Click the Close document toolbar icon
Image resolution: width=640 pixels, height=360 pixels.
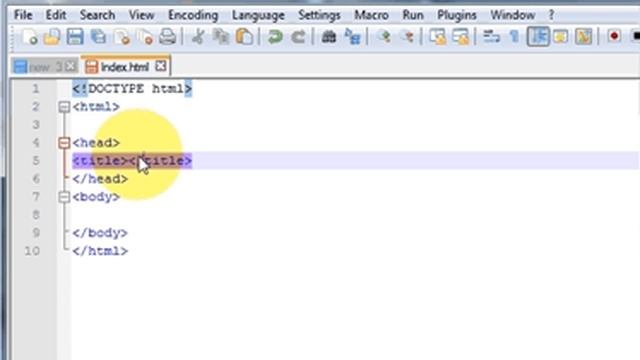(x=122, y=37)
